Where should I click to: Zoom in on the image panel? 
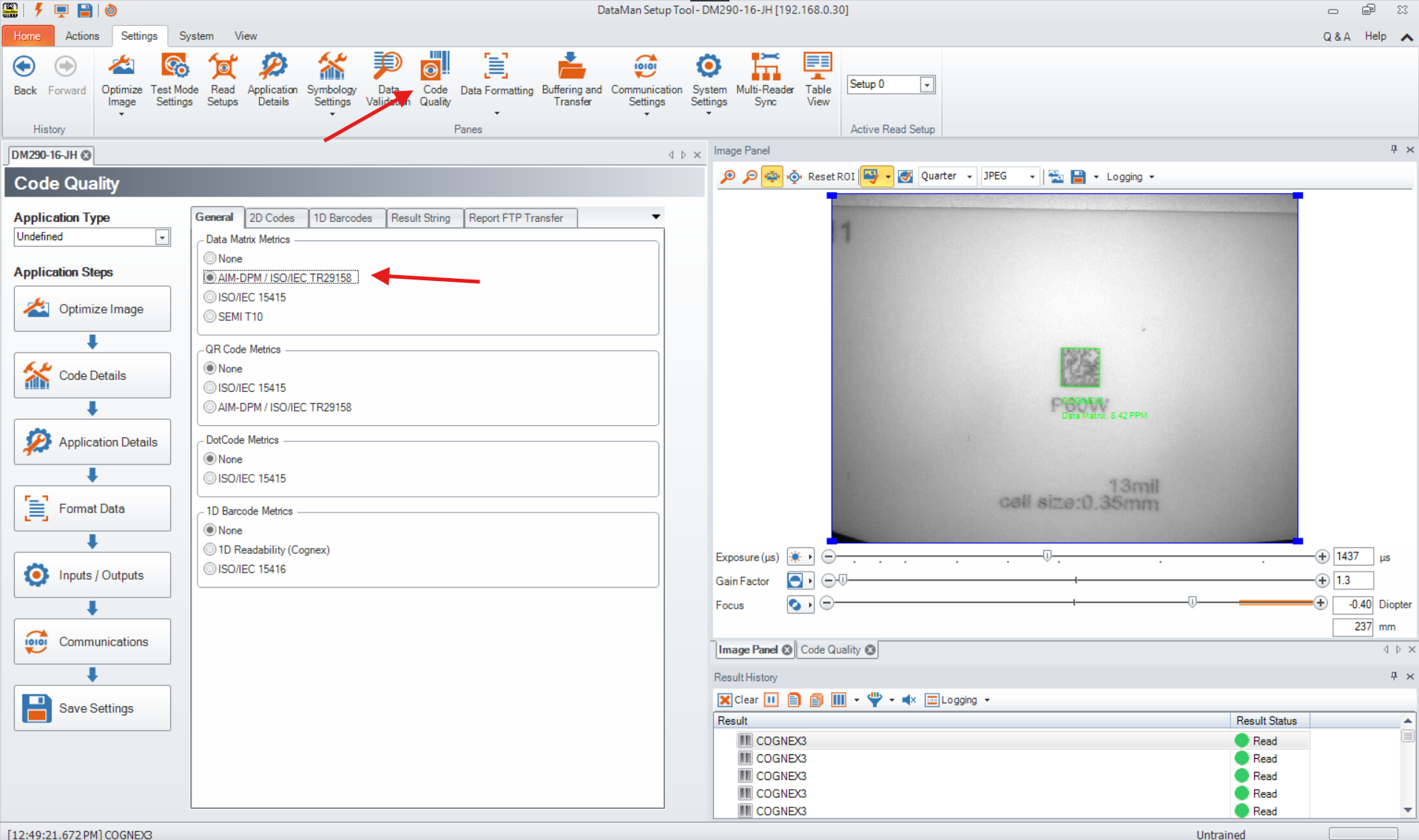(727, 176)
